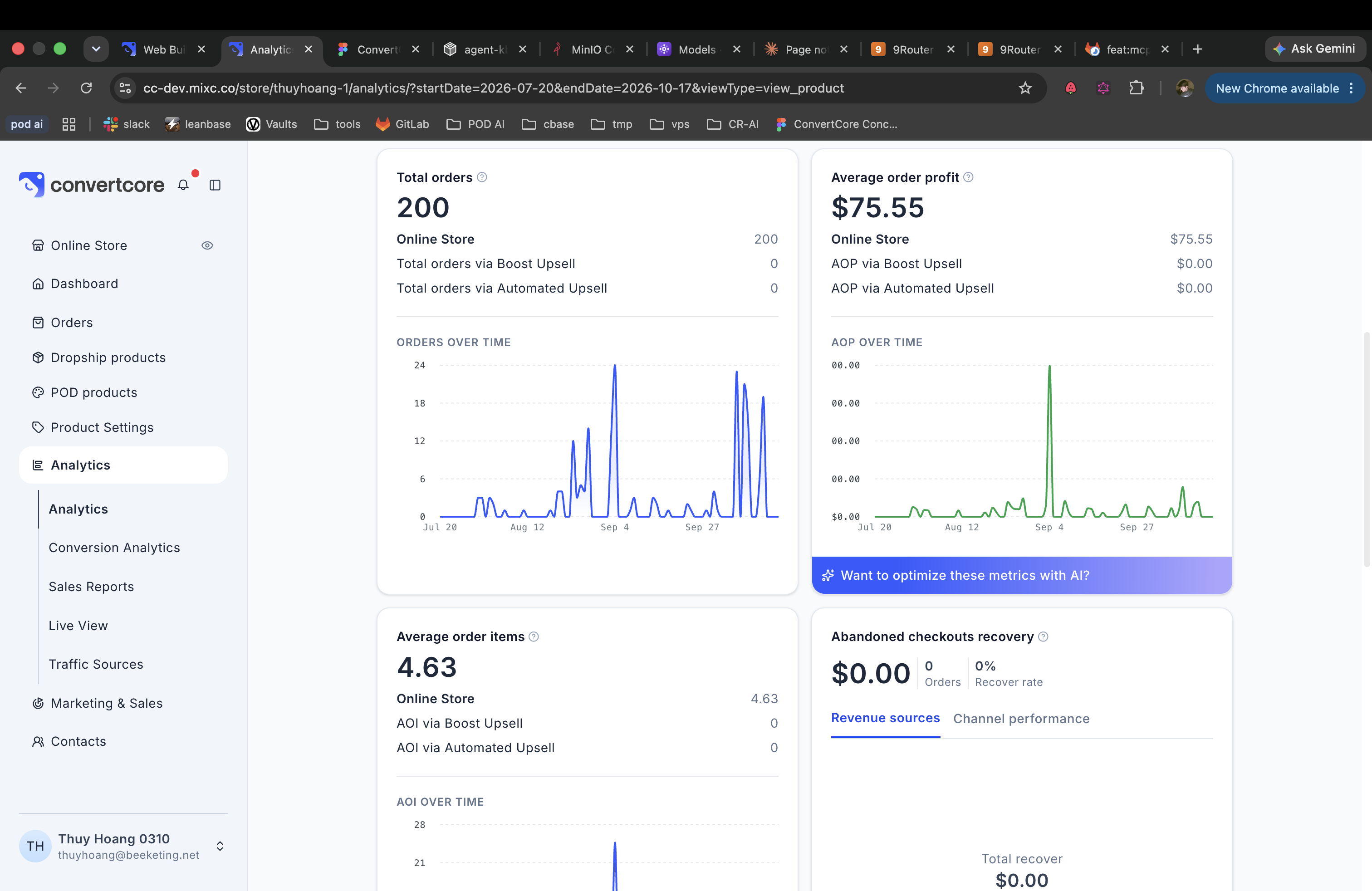Open Sales Reports link
Screen dimensions: 1372x891
coord(91,587)
